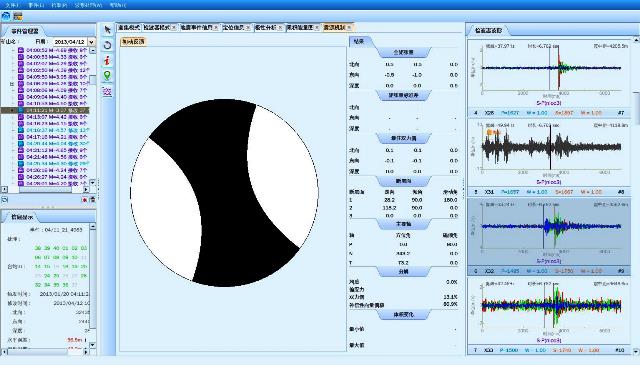Select the arrow pointer tool
The height and width of the screenshot is (365, 640).
point(108,30)
